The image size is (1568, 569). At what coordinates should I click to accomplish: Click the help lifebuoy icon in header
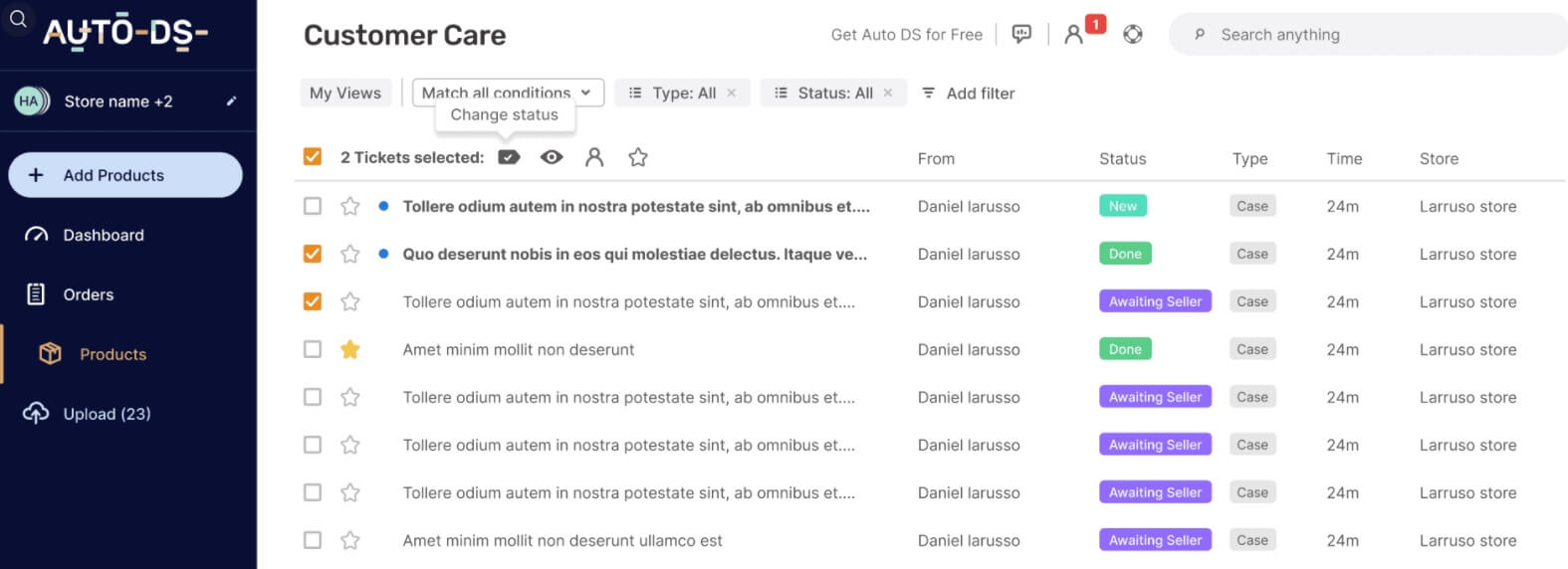(1133, 35)
